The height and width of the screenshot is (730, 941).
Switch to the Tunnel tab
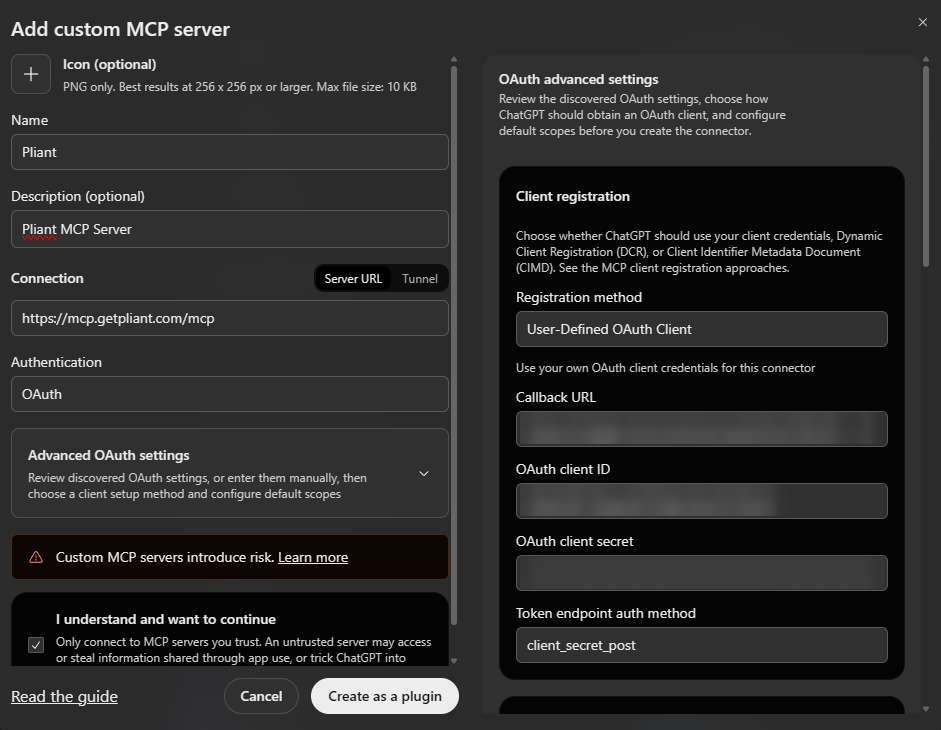419,279
